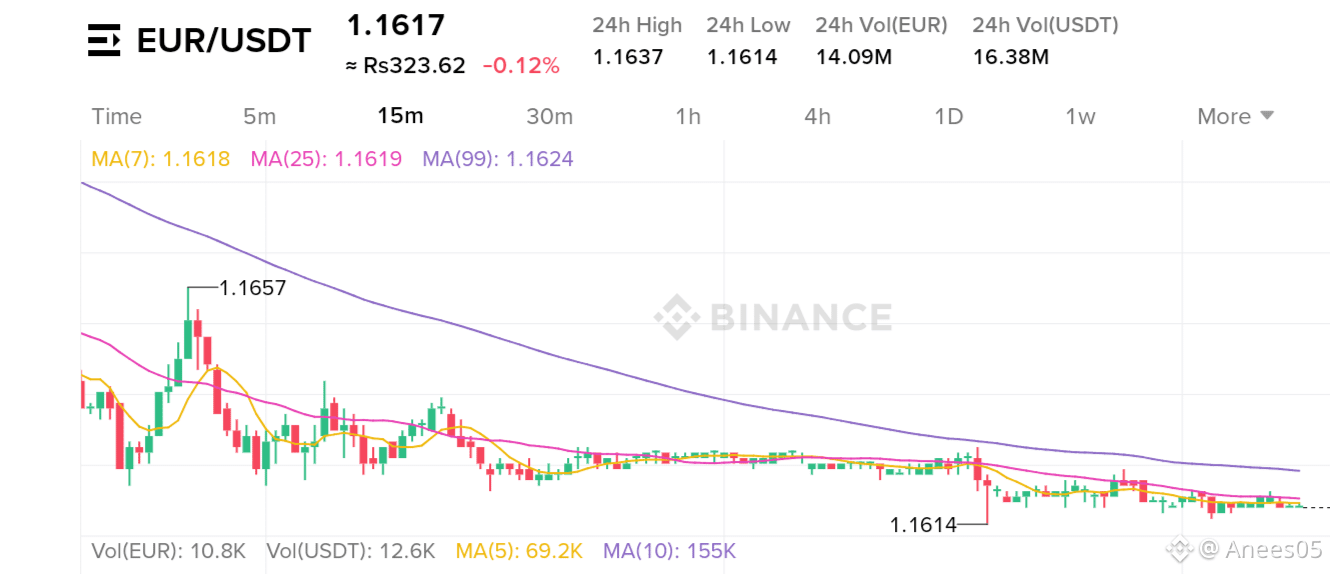Click the 24h Vol(USDT) value 16.38M
The image size is (1330, 574).
(1011, 57)
